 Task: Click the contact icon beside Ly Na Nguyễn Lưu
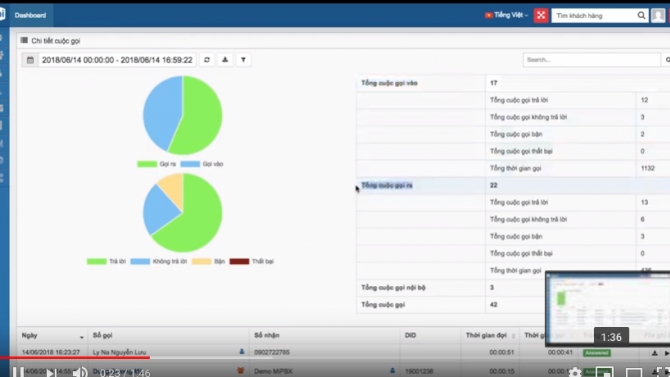241,352
